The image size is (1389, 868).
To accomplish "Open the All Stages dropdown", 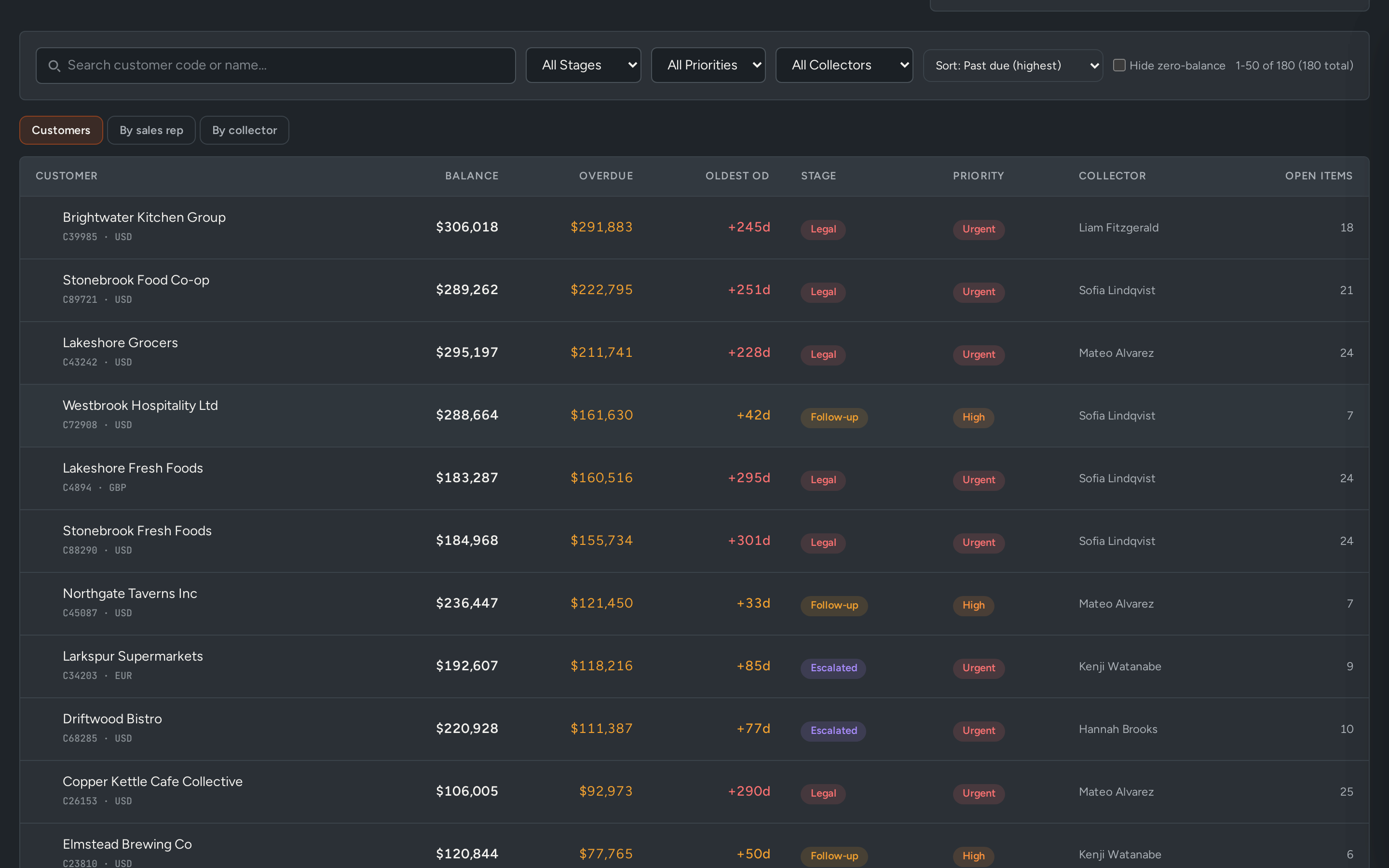I will tap(583, 65).
